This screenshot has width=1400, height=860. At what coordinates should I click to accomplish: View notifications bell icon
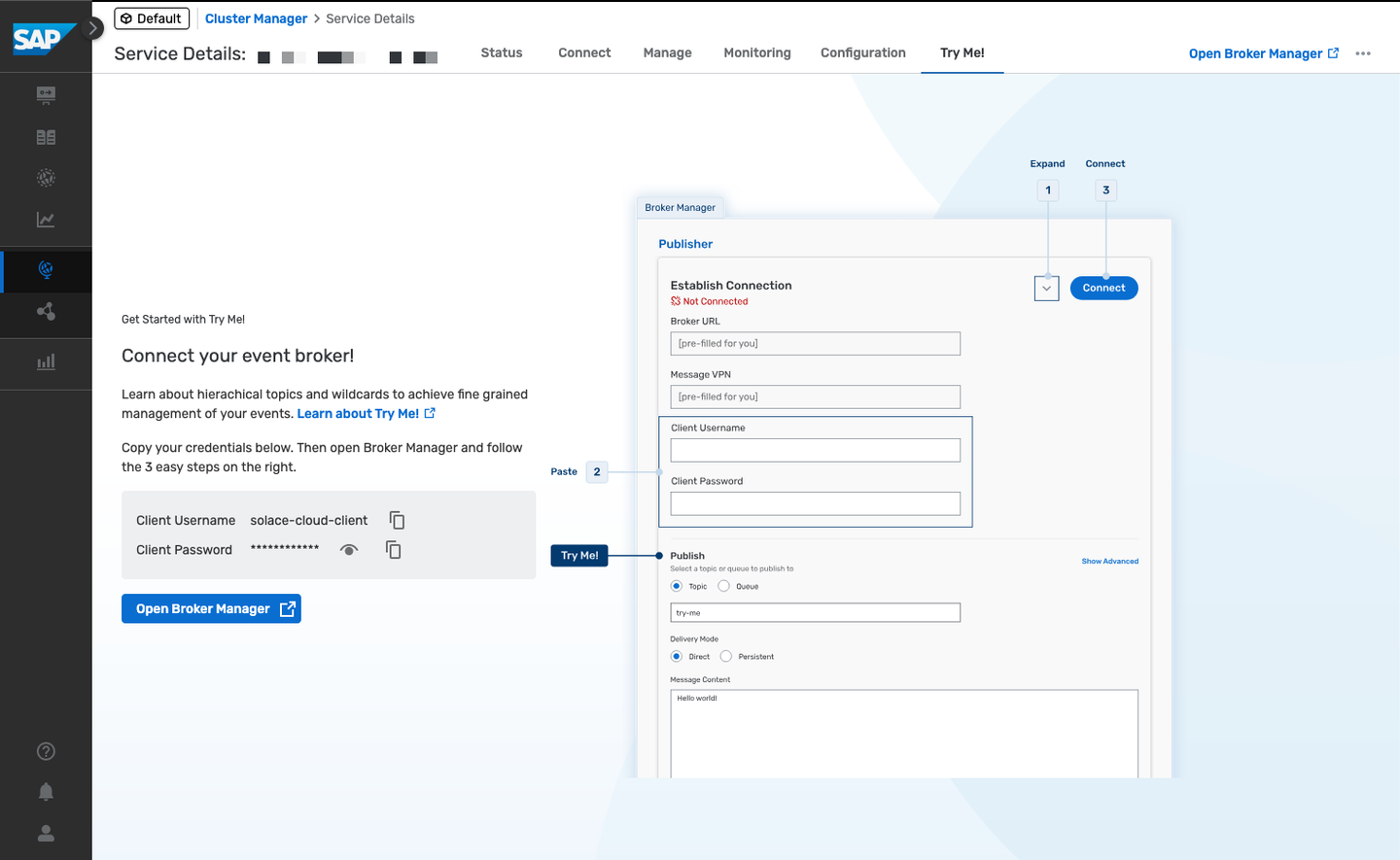[46, 792]
